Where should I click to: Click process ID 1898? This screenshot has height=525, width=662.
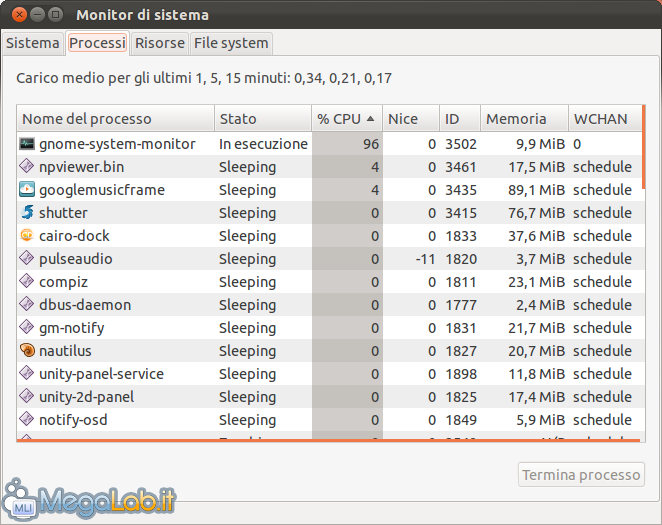coord(461,374)
